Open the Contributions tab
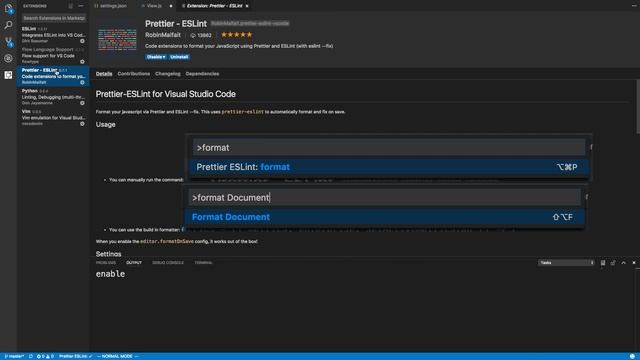Screen dimensions: 640x360 133,74
